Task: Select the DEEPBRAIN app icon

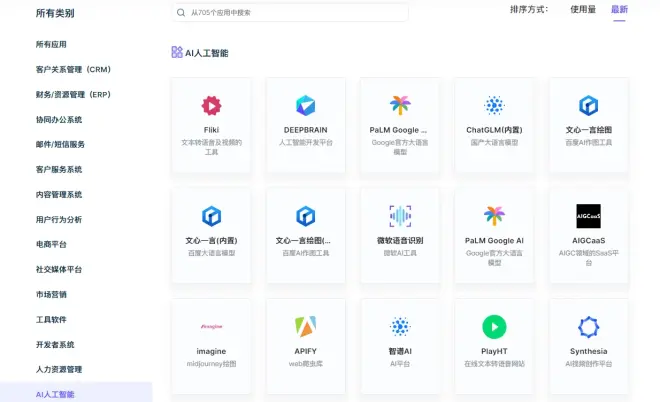Action: [306, 106]
